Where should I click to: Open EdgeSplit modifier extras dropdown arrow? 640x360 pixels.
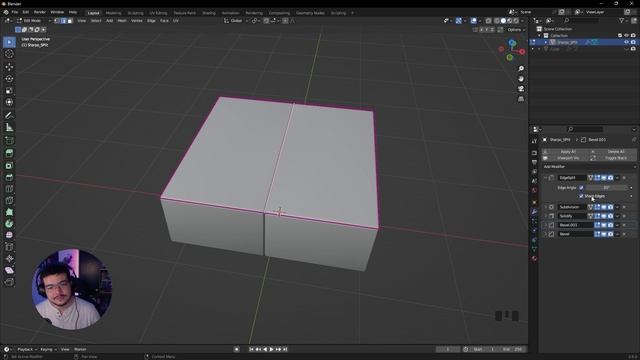(x=617, y=178)
